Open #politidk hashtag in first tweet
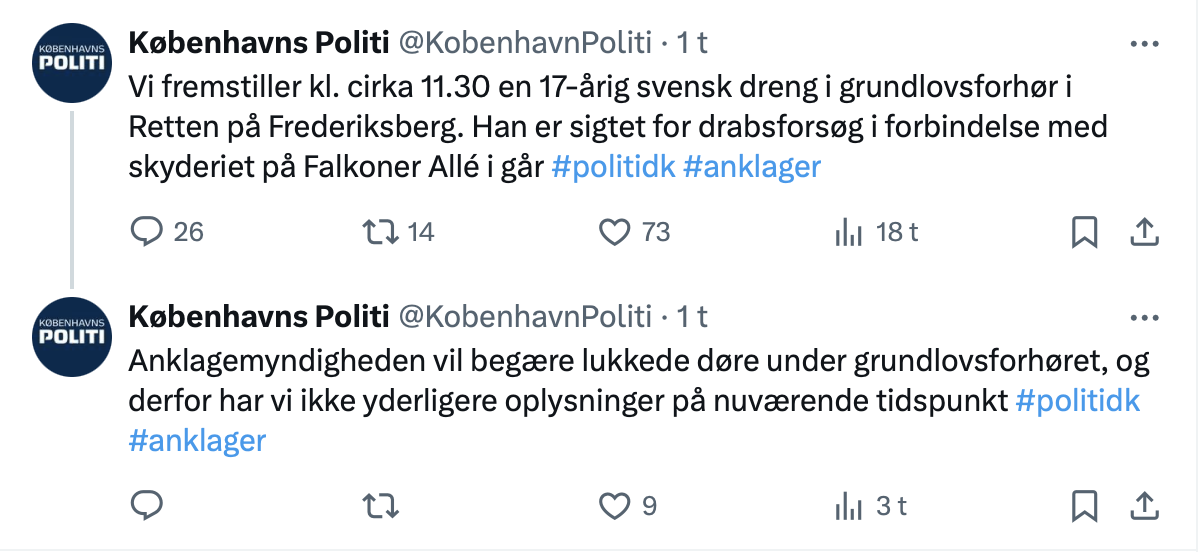The width and height of the screenshot is (1198, 552). [x=614, y=167]
